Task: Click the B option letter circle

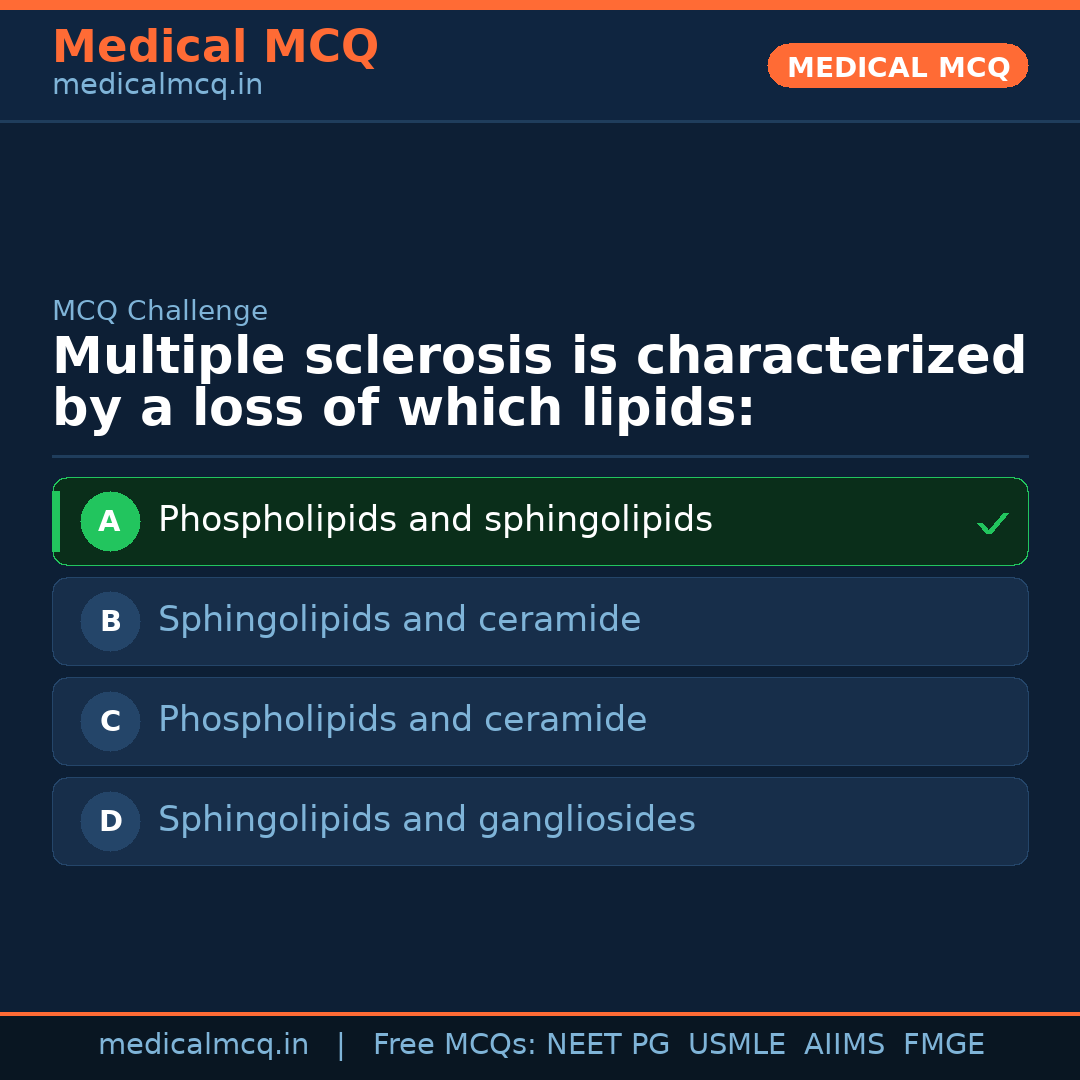Action: (x=110, y=621)
